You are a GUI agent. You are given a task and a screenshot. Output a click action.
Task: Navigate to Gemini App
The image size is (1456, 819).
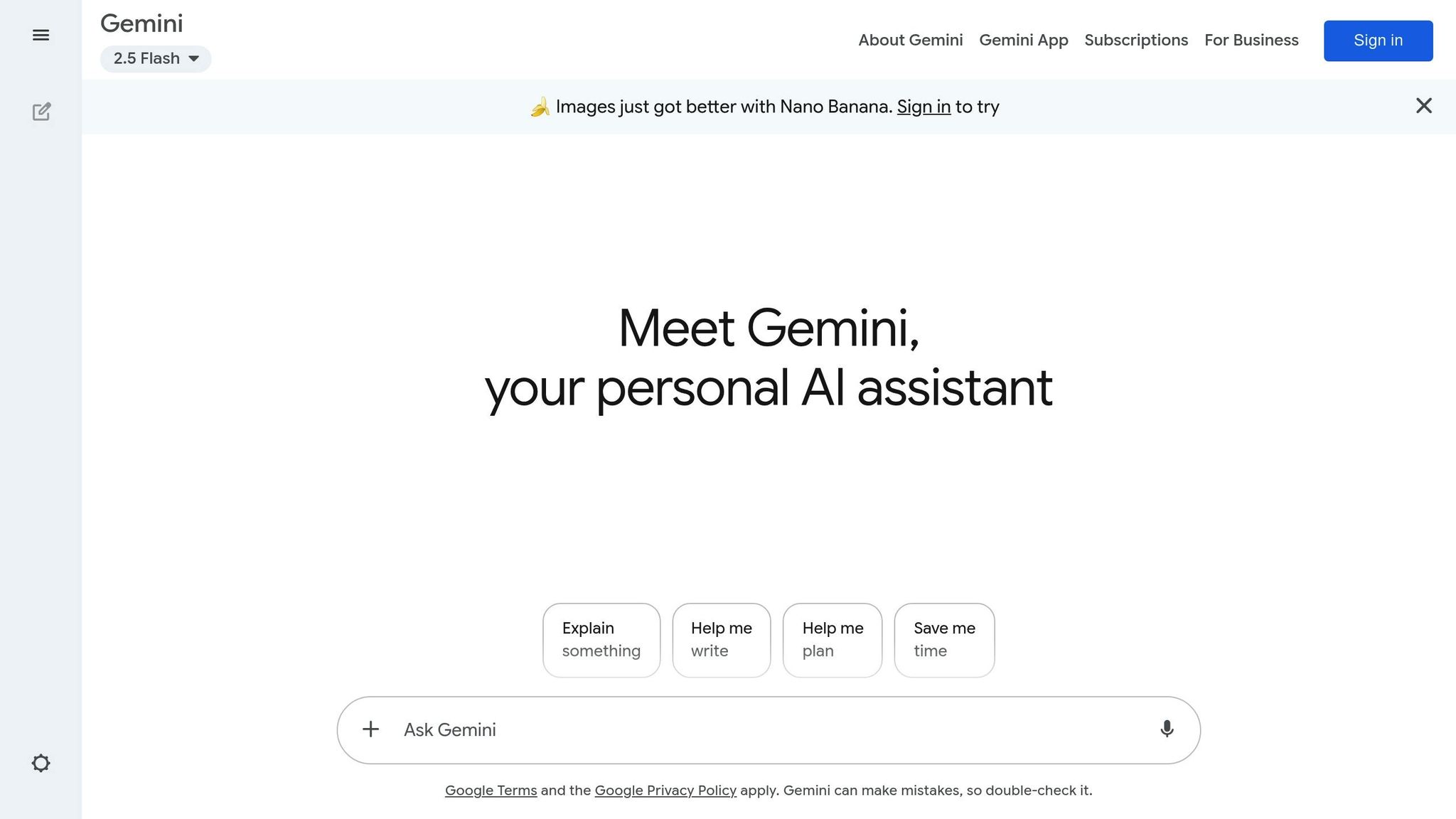1024,41
